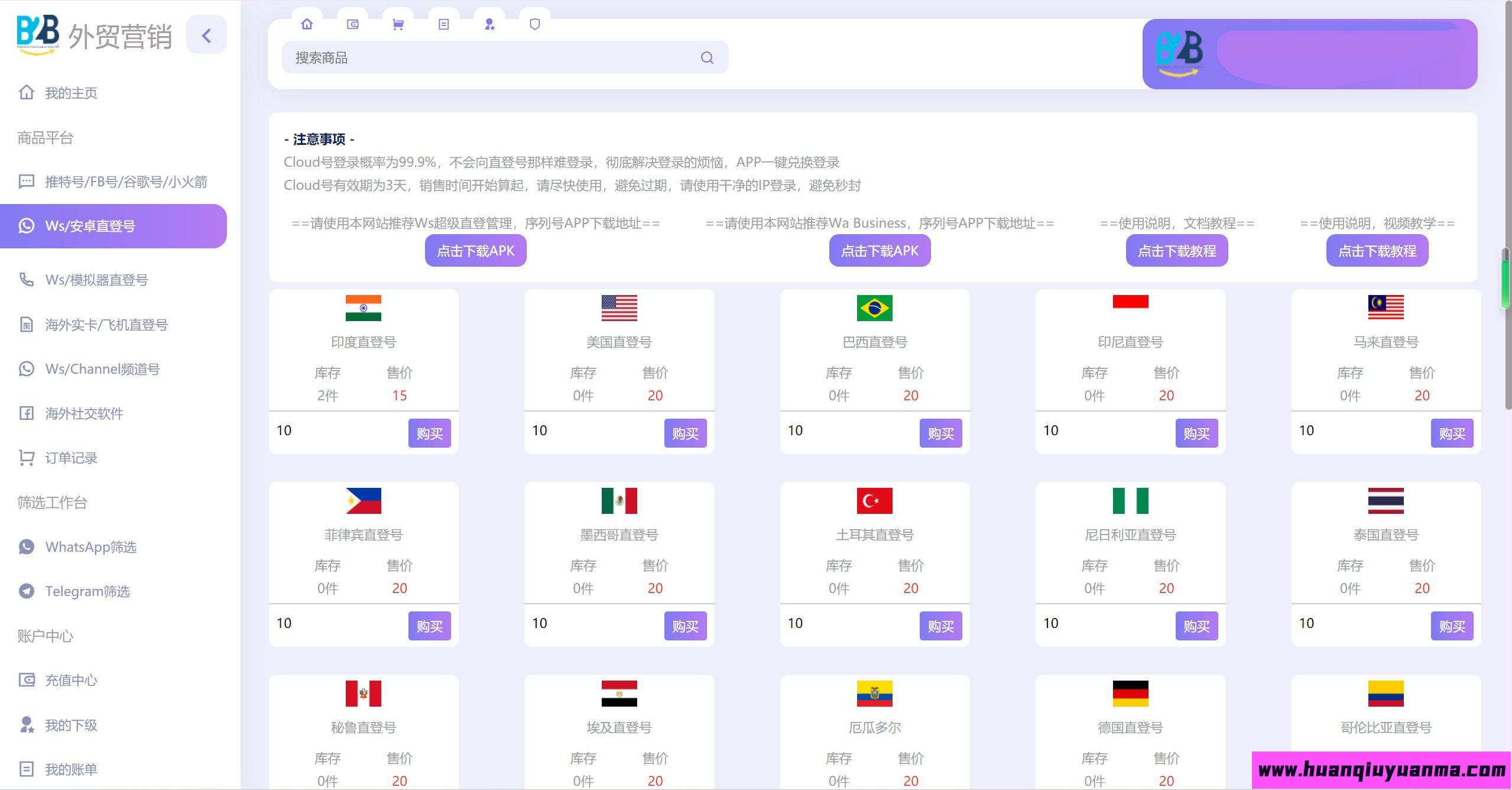Buy 美国直登号 with 购买 button
1512x790 pixels.
coord(686,433)
